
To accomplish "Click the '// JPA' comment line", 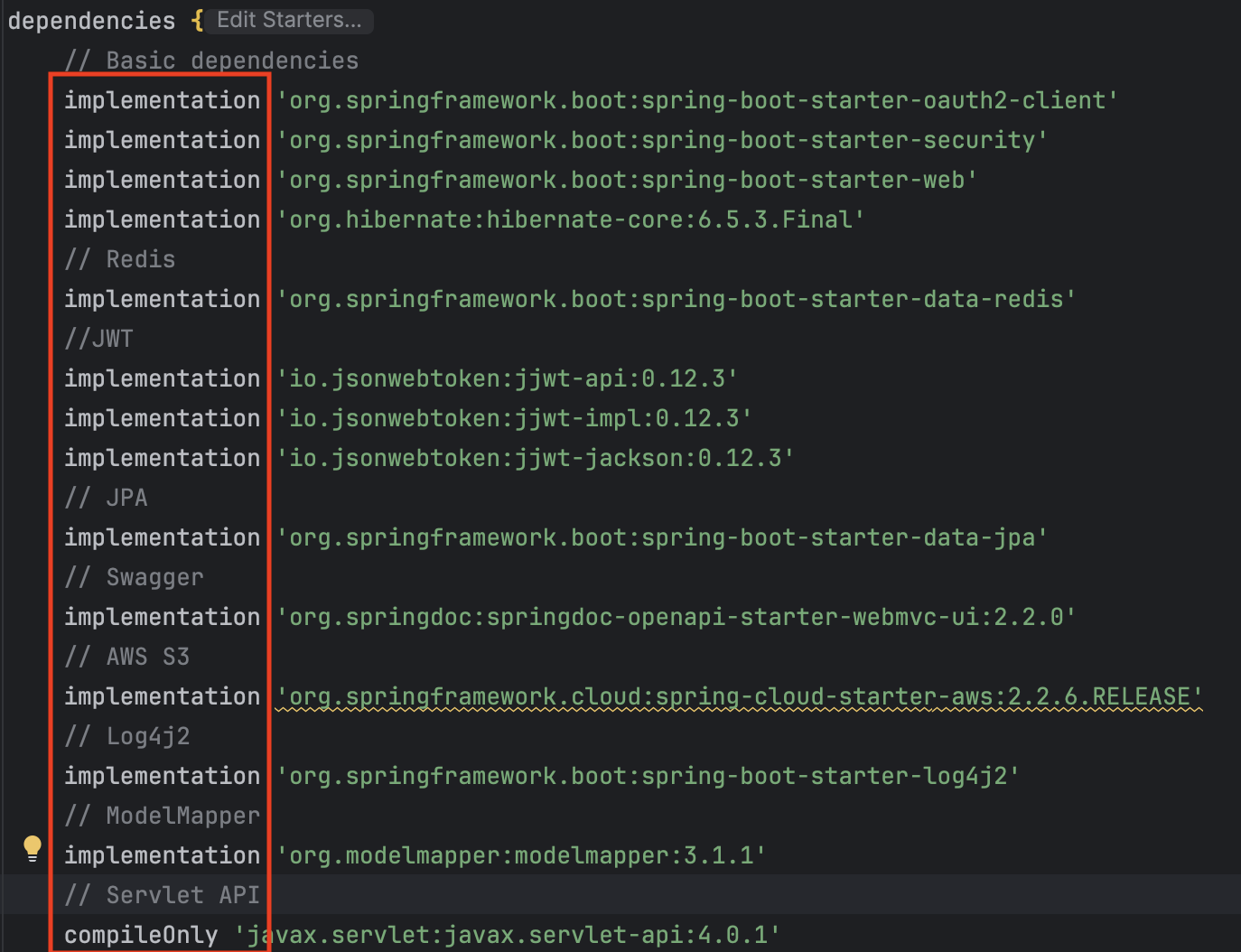I will point(106,498).
